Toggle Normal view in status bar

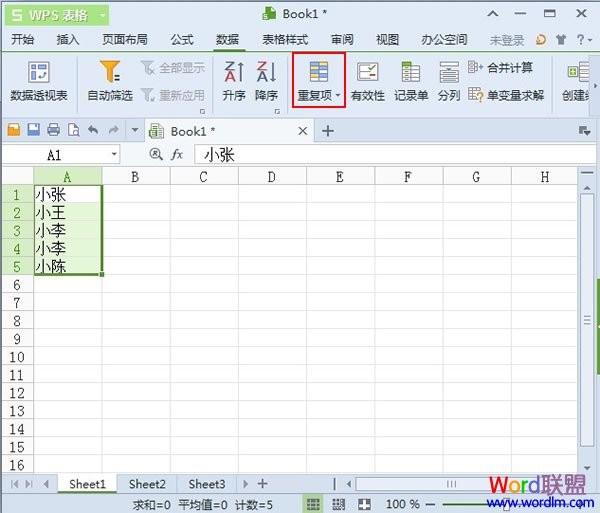(x=313, y=504)
